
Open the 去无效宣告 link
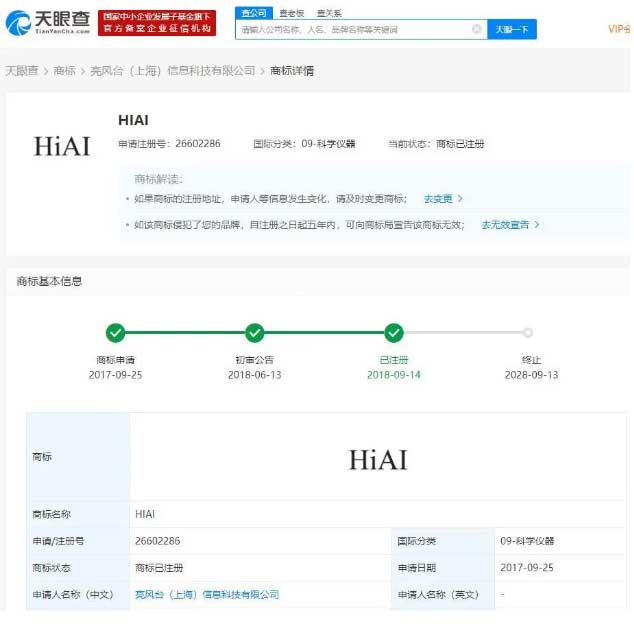pyautogui.click(x=510, y=224)
